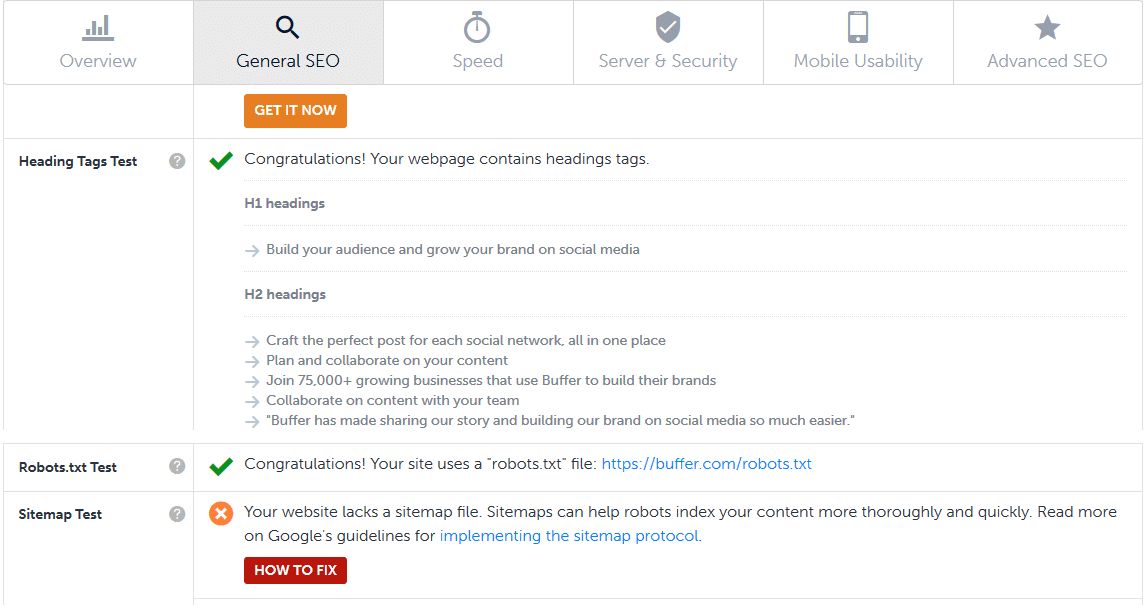The height and width of the screenshot is (608, 1146).
Task: Click green checkmark beside Heading Tags result
Action: (221, 161)
